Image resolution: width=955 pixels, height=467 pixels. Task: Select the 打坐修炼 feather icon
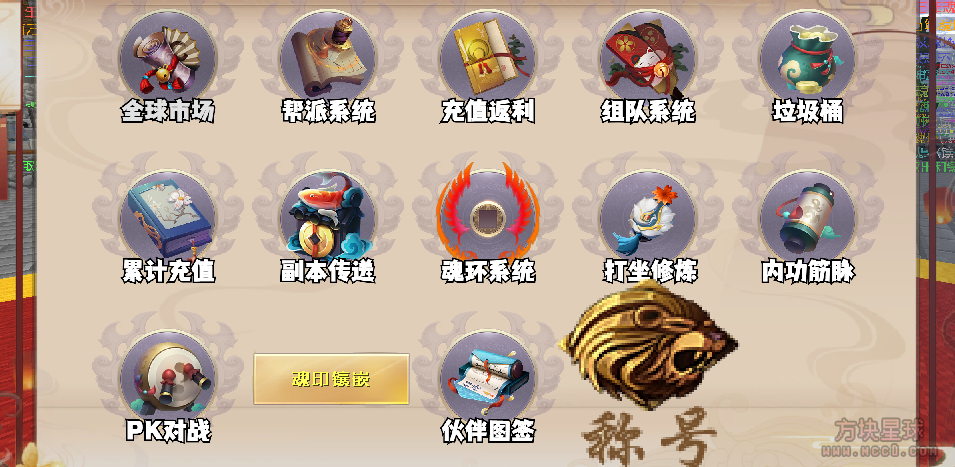[x=647, y=219]
